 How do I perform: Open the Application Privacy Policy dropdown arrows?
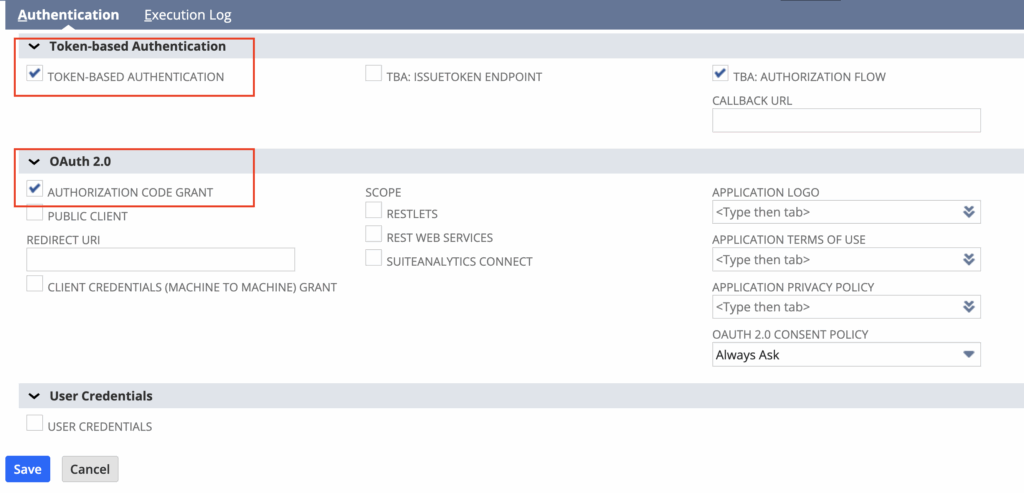coord(968,306)
